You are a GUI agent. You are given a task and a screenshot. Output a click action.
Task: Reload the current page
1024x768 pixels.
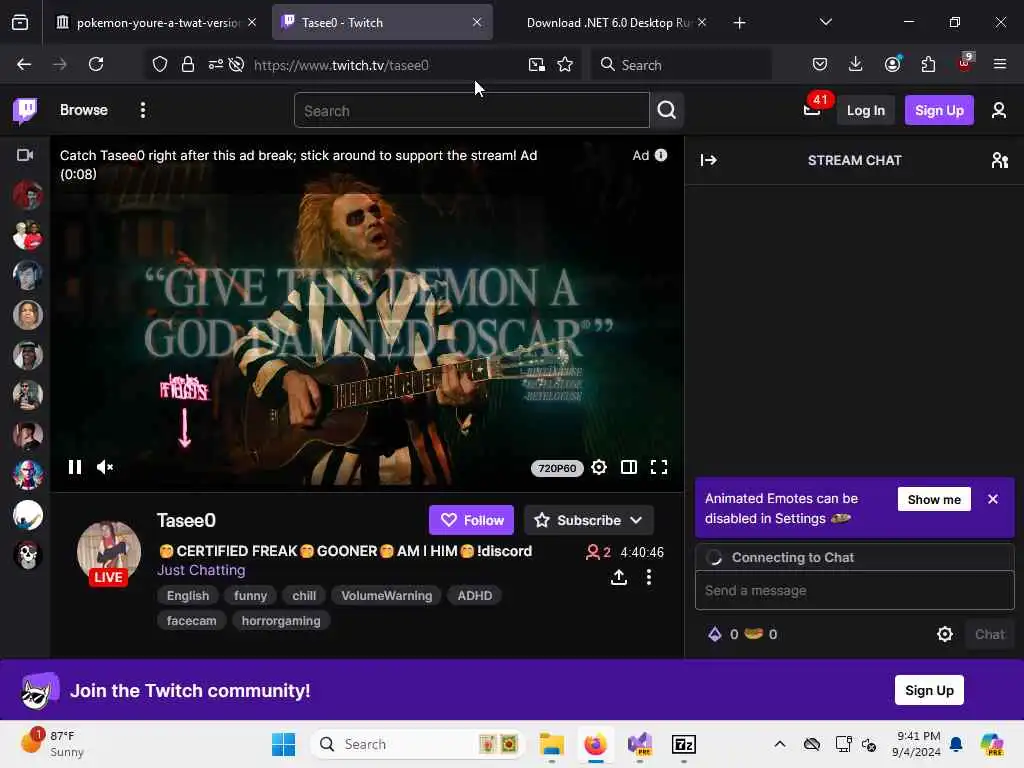pos(96,64)
